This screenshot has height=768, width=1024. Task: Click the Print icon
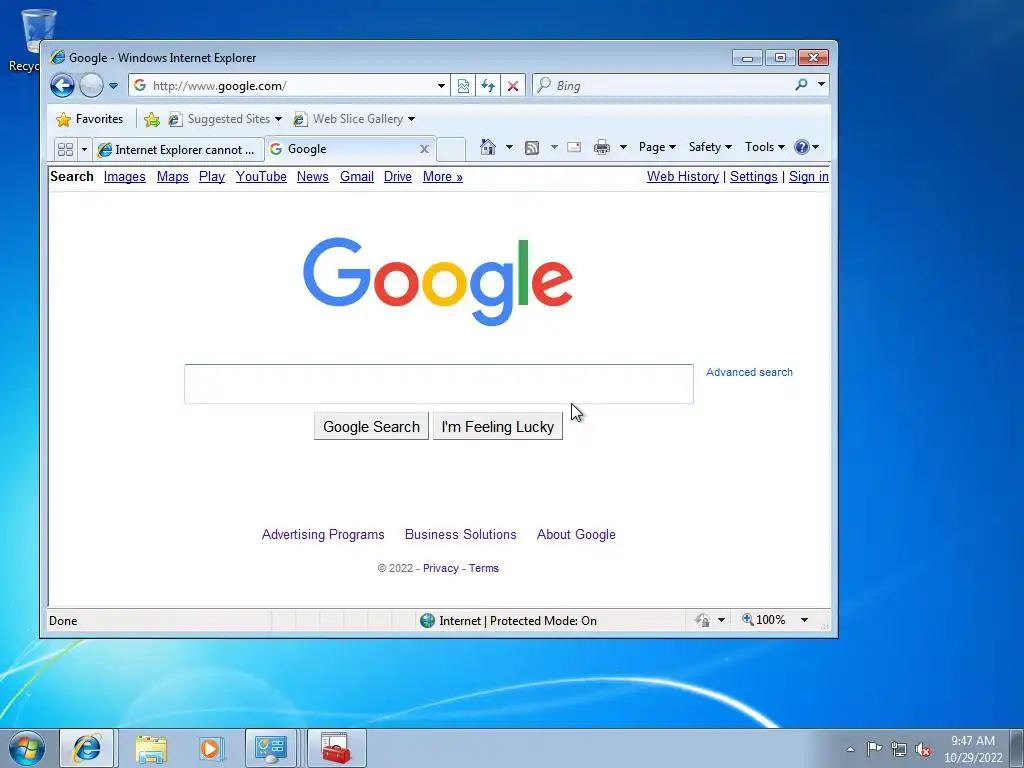pos(601,147)
